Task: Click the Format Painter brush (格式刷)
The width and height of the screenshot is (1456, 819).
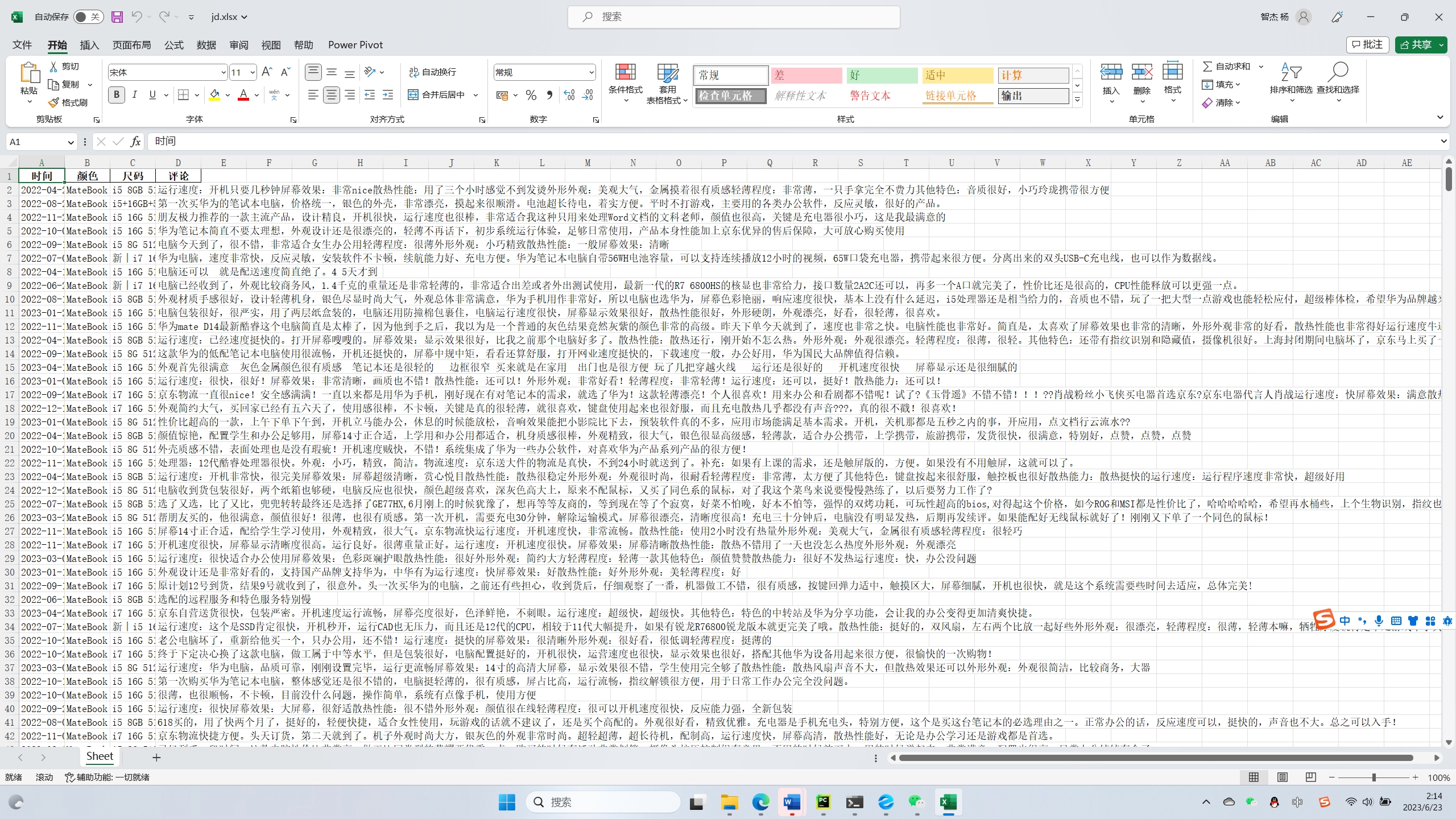Action: tap(68, 102)
